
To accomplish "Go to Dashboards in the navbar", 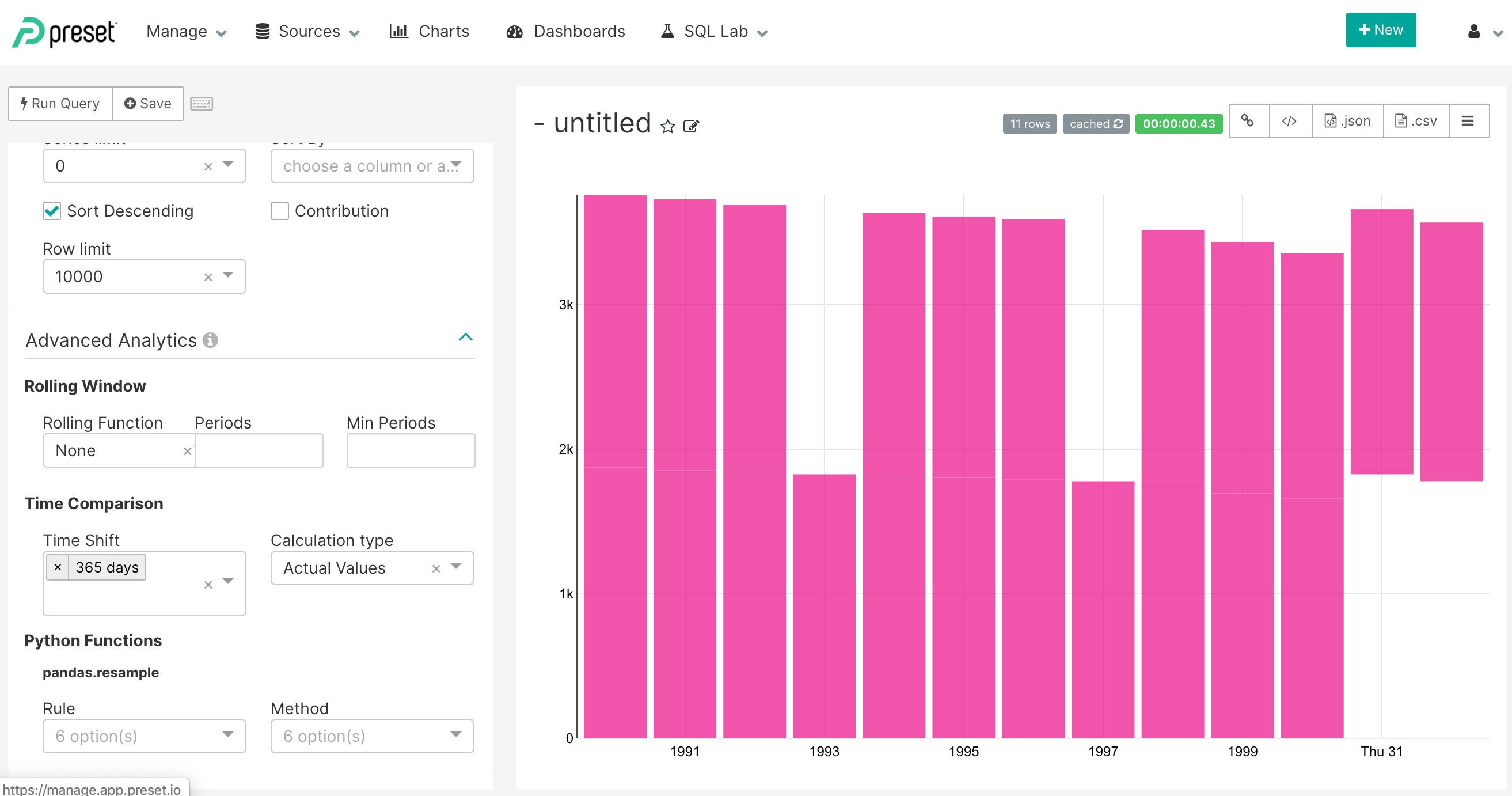I will [566, 31].
